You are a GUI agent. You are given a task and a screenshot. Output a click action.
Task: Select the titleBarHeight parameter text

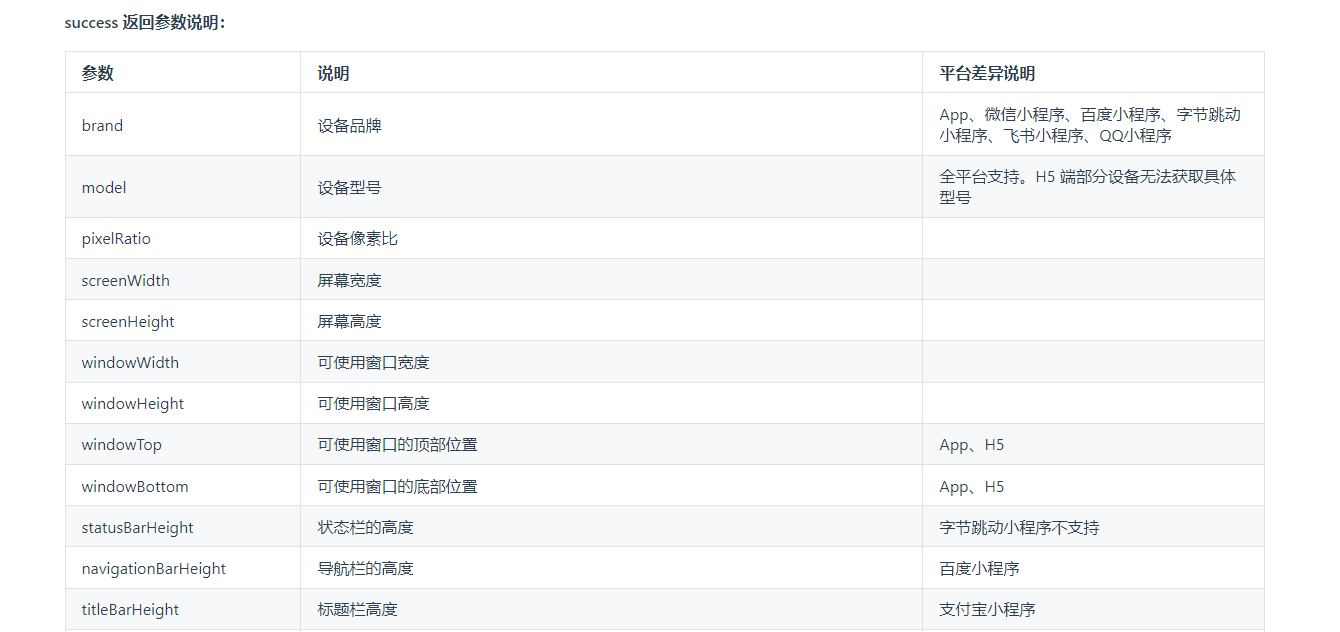[129, 609]
